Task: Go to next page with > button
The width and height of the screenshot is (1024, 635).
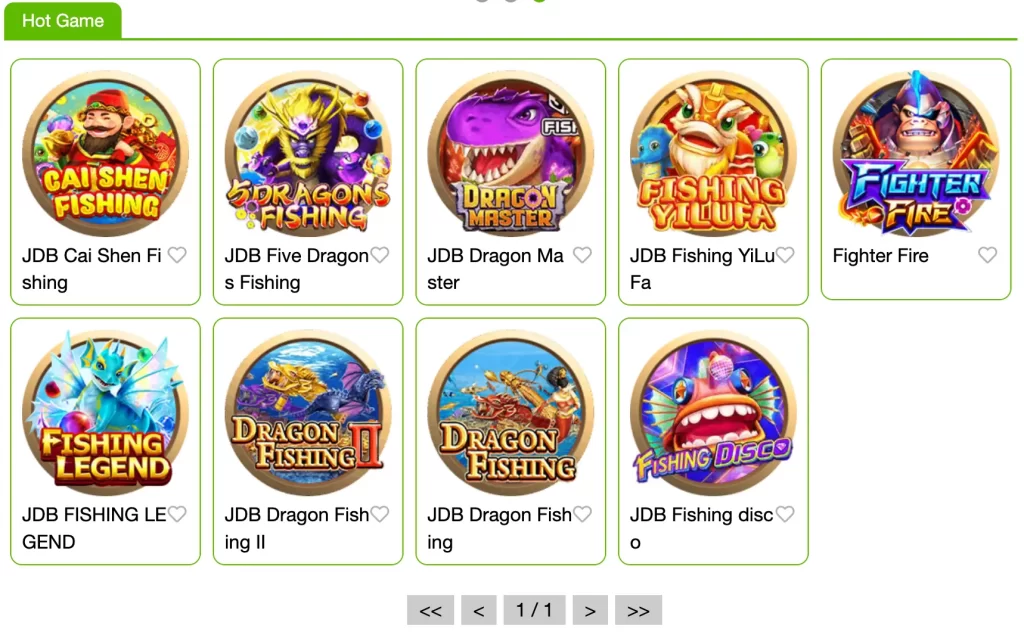Action: (x=590, y=610)
